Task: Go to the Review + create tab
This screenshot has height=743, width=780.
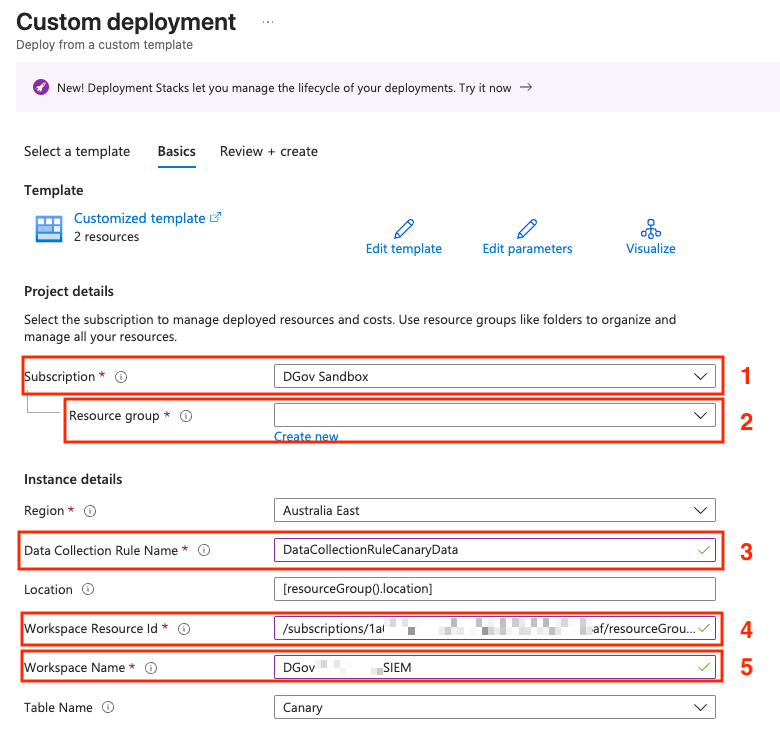Action: pos(269,151)
